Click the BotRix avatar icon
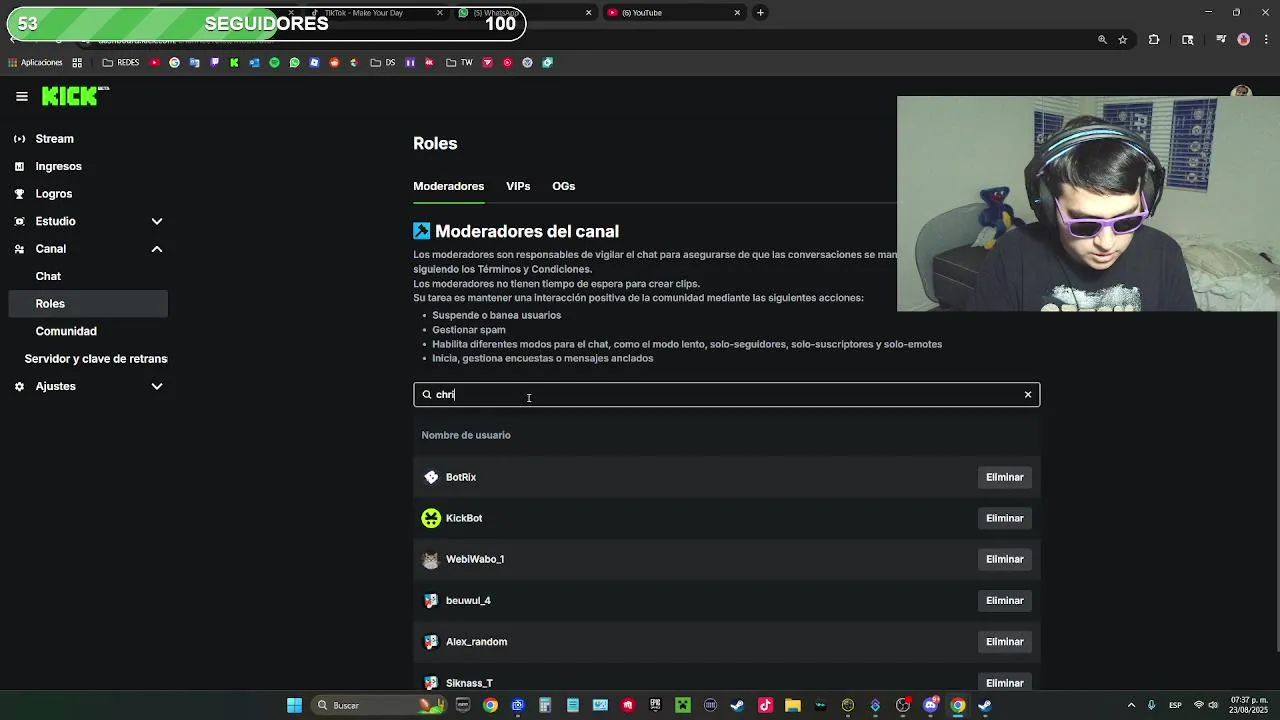 click(x=431, y=477)
